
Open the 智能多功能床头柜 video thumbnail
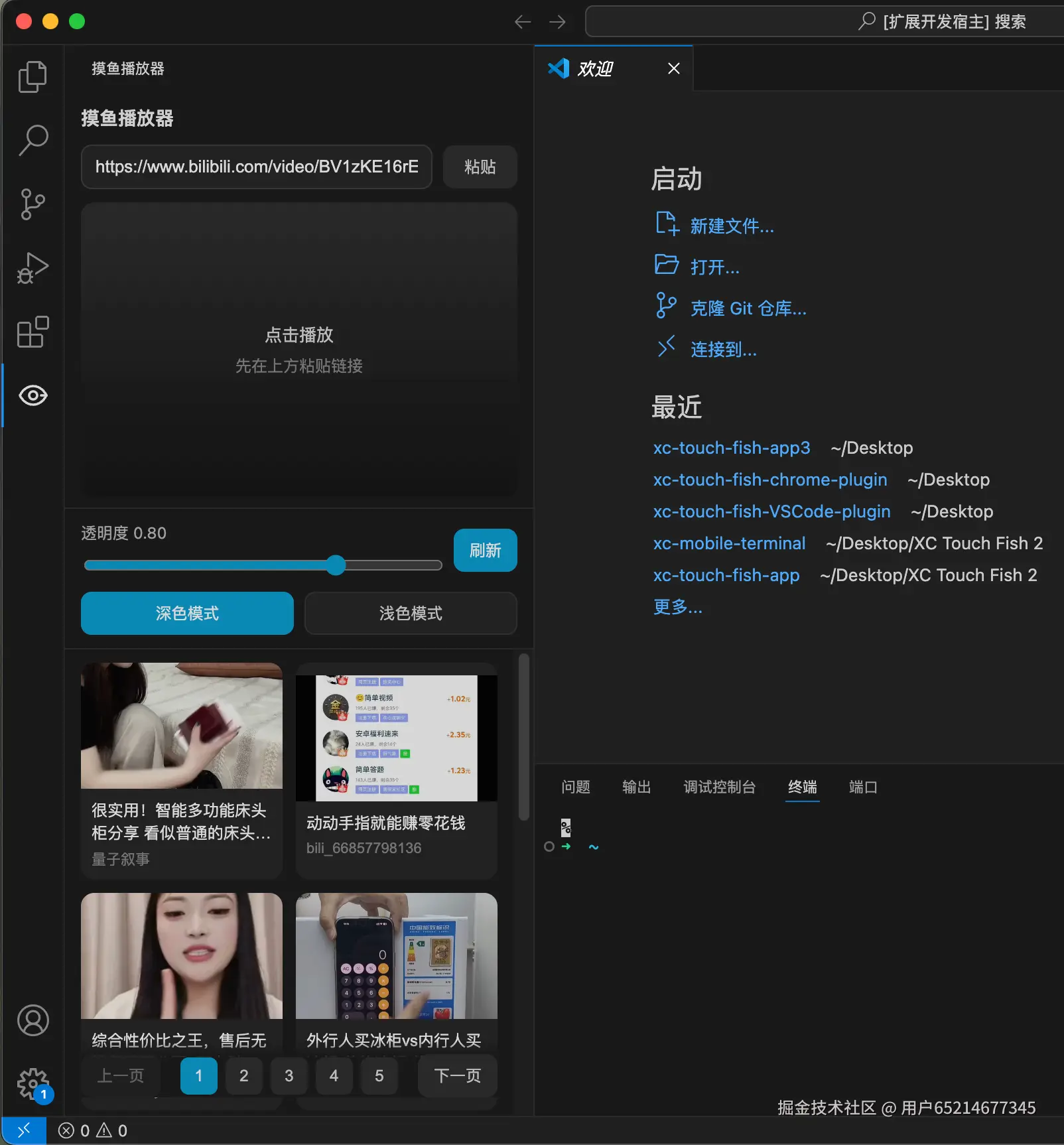click(182, 726)
